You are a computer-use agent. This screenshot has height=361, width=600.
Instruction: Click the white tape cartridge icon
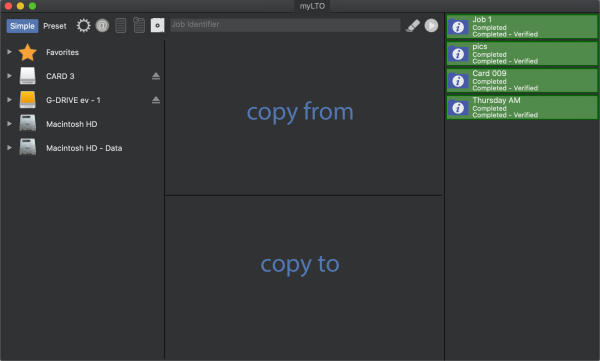(157, 25)
